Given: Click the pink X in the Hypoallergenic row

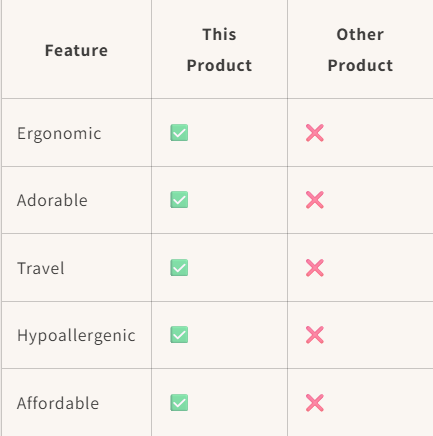Looking at the screenshot, I should pos(315,335).
